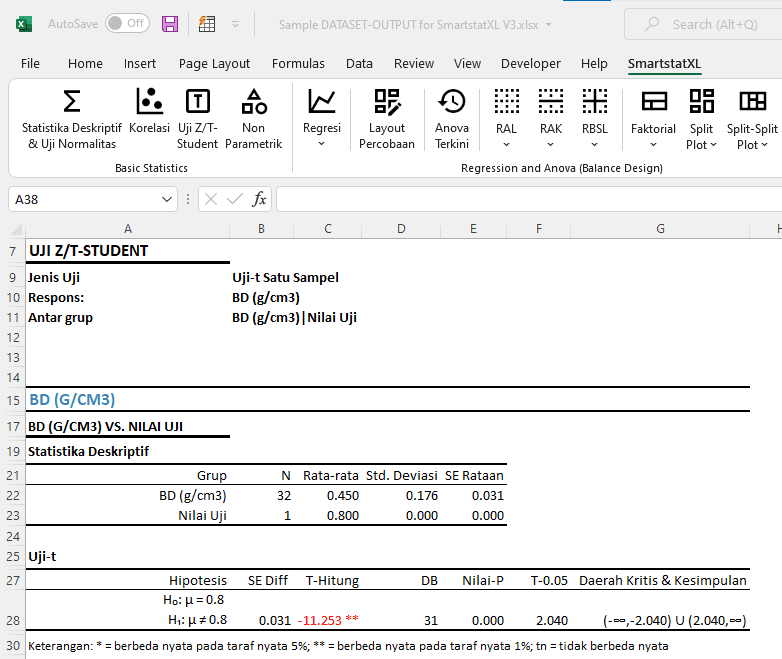Click the Save icon in title bar
This screenshot has width=782, height=659.
170,23
